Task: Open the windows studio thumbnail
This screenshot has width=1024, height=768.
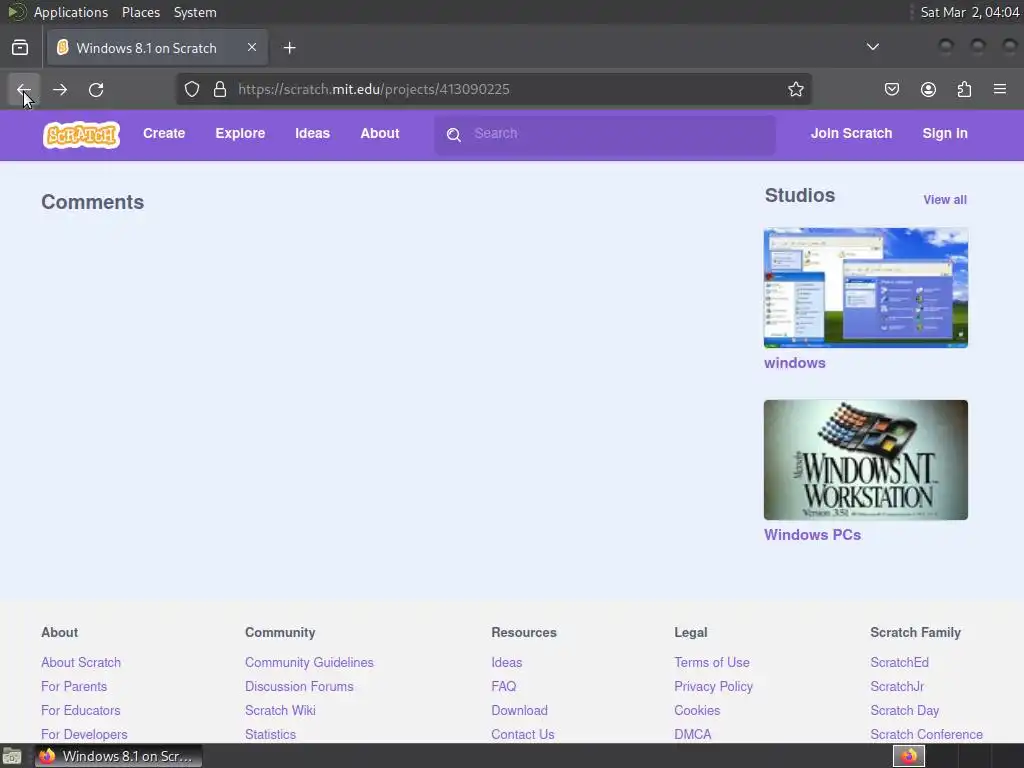Action: coord(865,287)
